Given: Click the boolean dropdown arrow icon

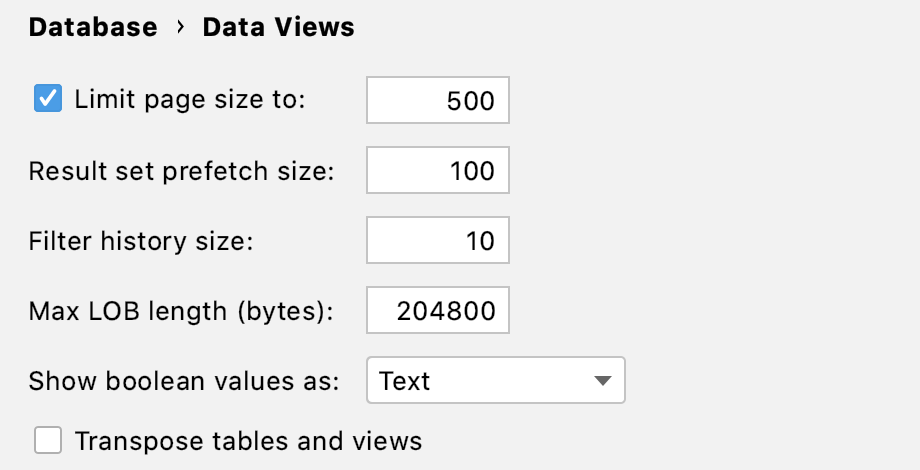Looking at the screenshot, I should 602,381.
